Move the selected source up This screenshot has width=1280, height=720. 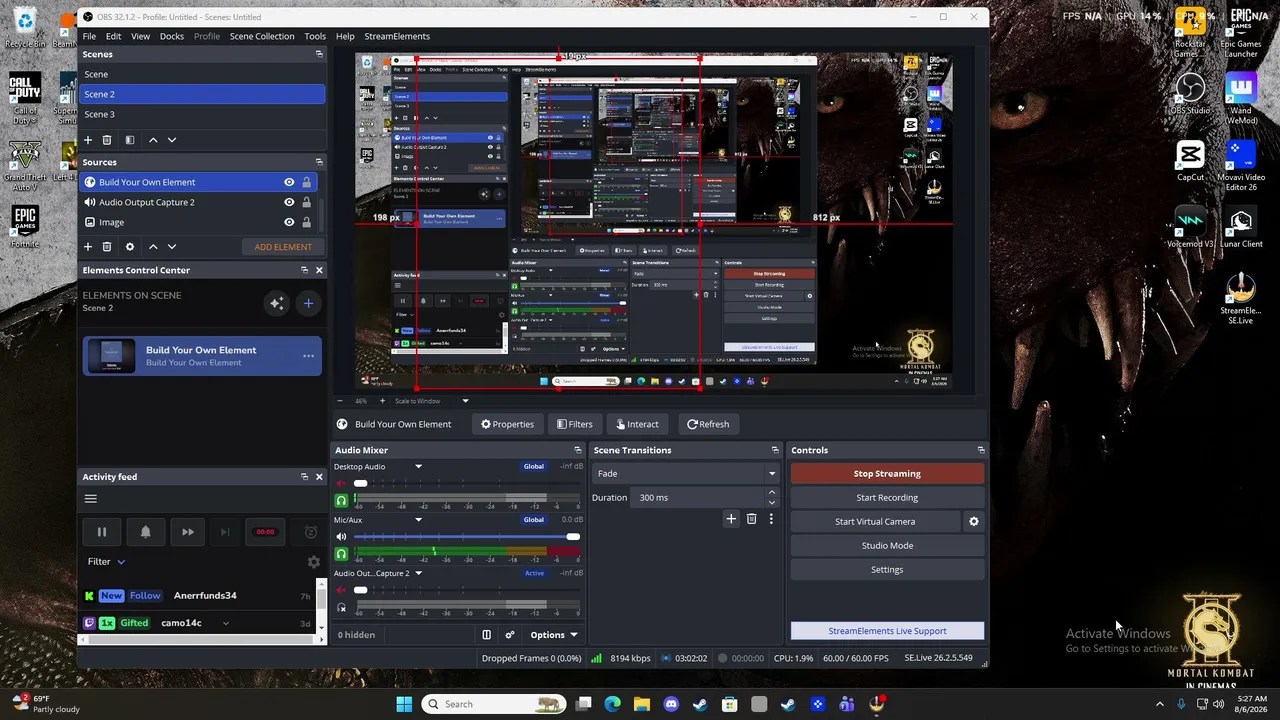pos(153,247)
